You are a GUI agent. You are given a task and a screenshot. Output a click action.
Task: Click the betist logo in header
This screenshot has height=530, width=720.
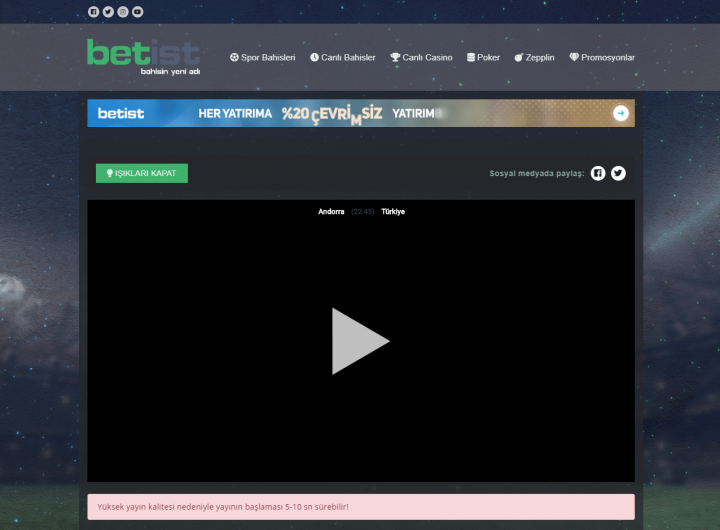click(x=144, y=57)
